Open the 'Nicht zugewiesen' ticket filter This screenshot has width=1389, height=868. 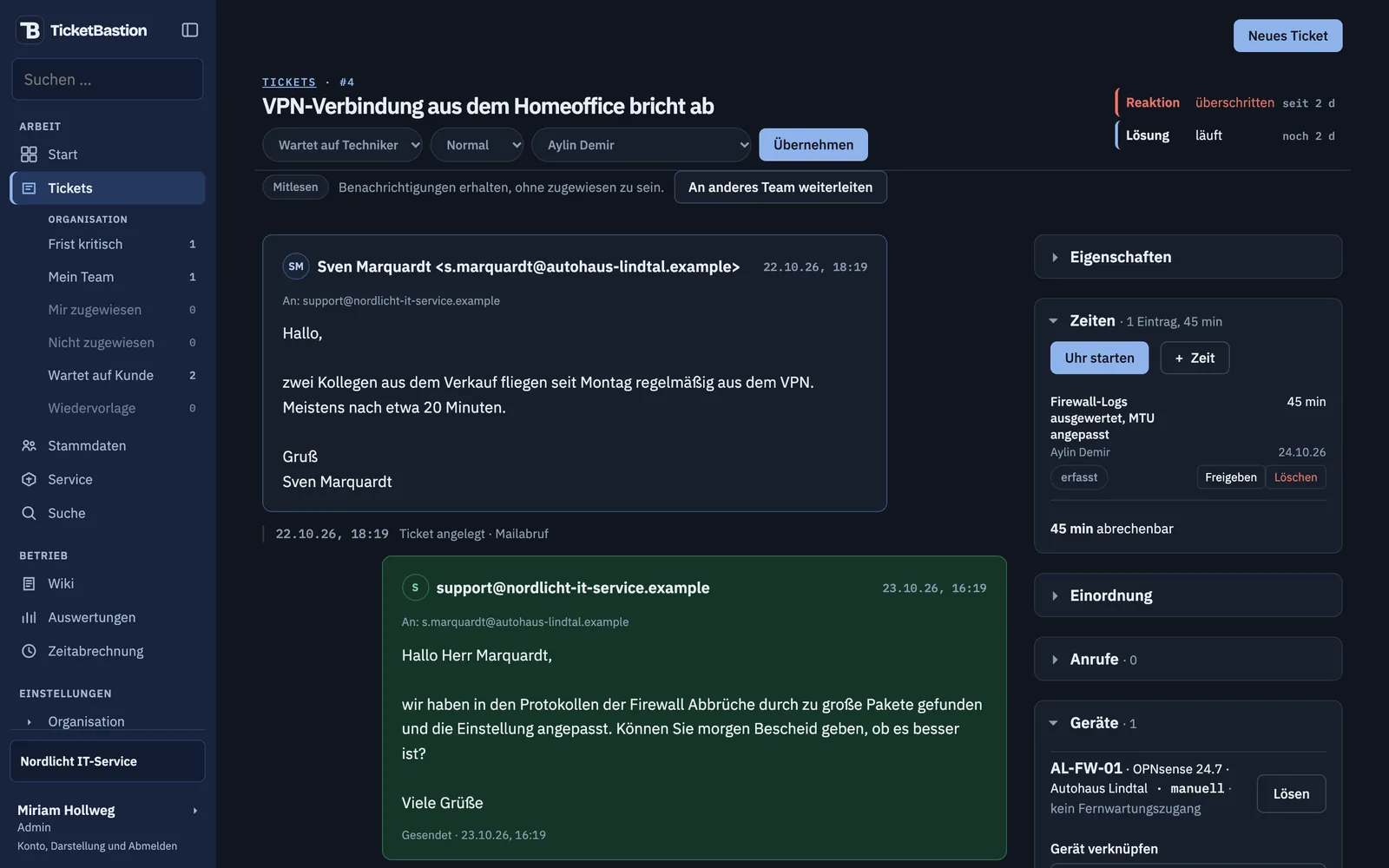122,343
